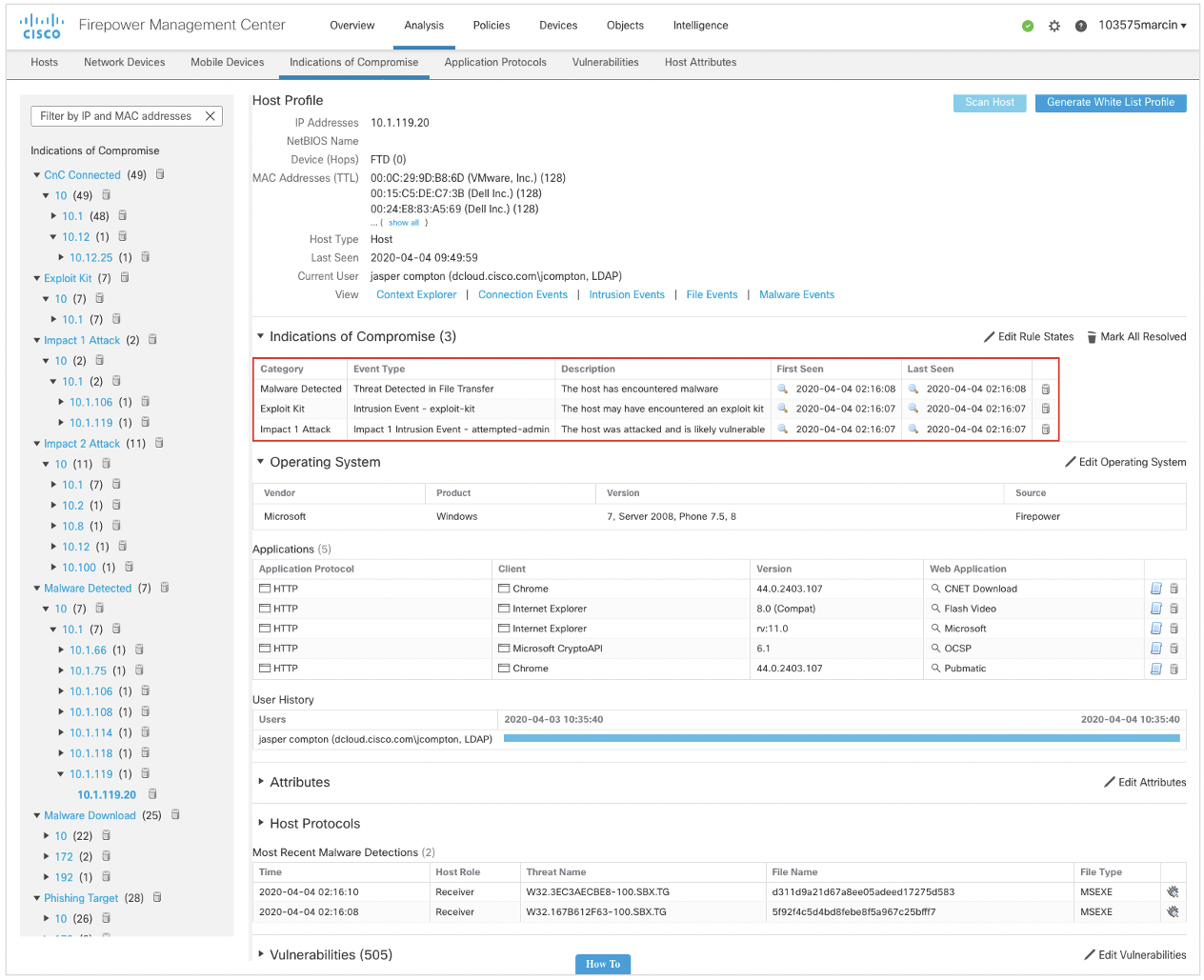Delete the Malware Detected compromise row
Viewport: 1204px width, 980px height.
pos(1046,390)
